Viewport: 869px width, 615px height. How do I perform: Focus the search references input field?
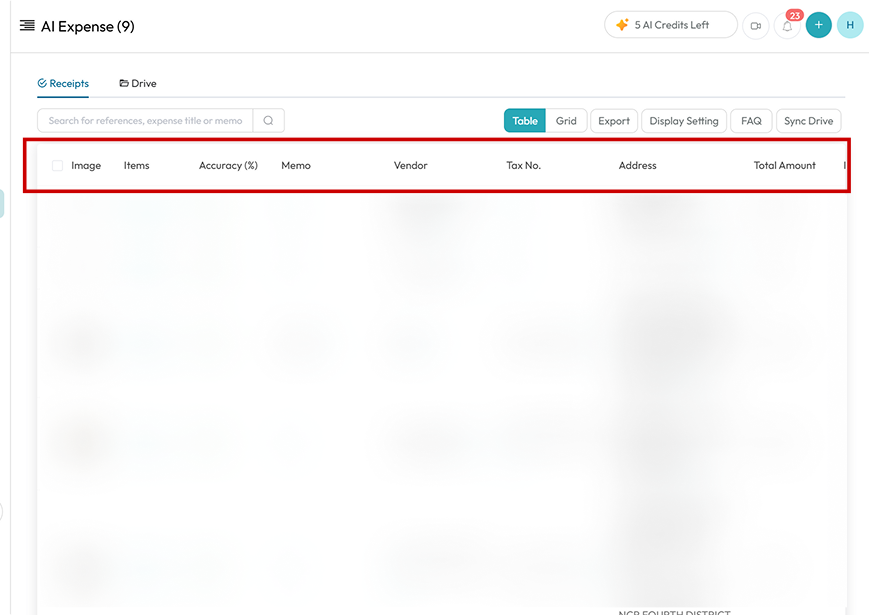tap(145, 121)
